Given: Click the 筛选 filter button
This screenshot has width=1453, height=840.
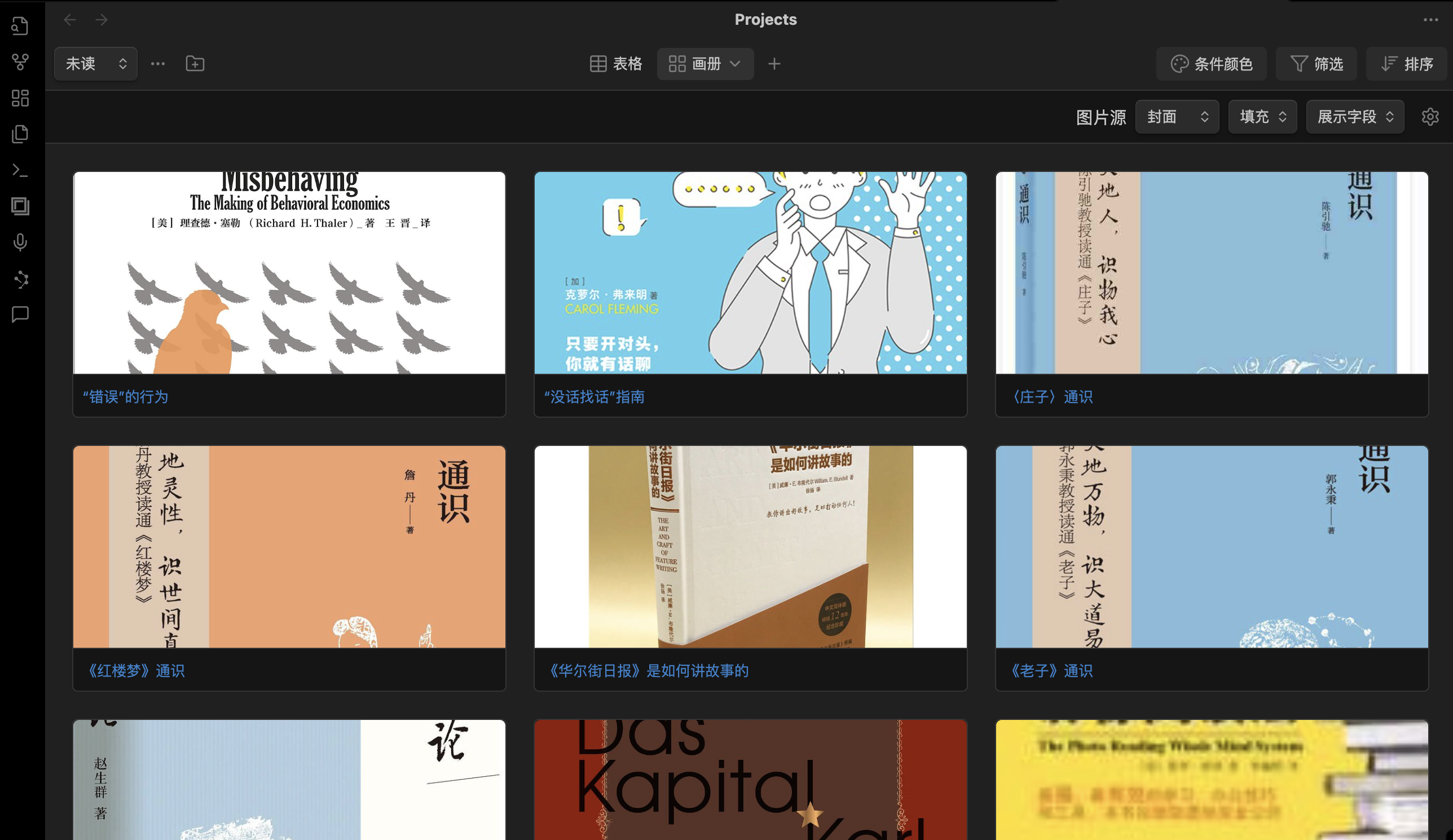Looking at the screenshot, I should click(x=1316, y=64).
